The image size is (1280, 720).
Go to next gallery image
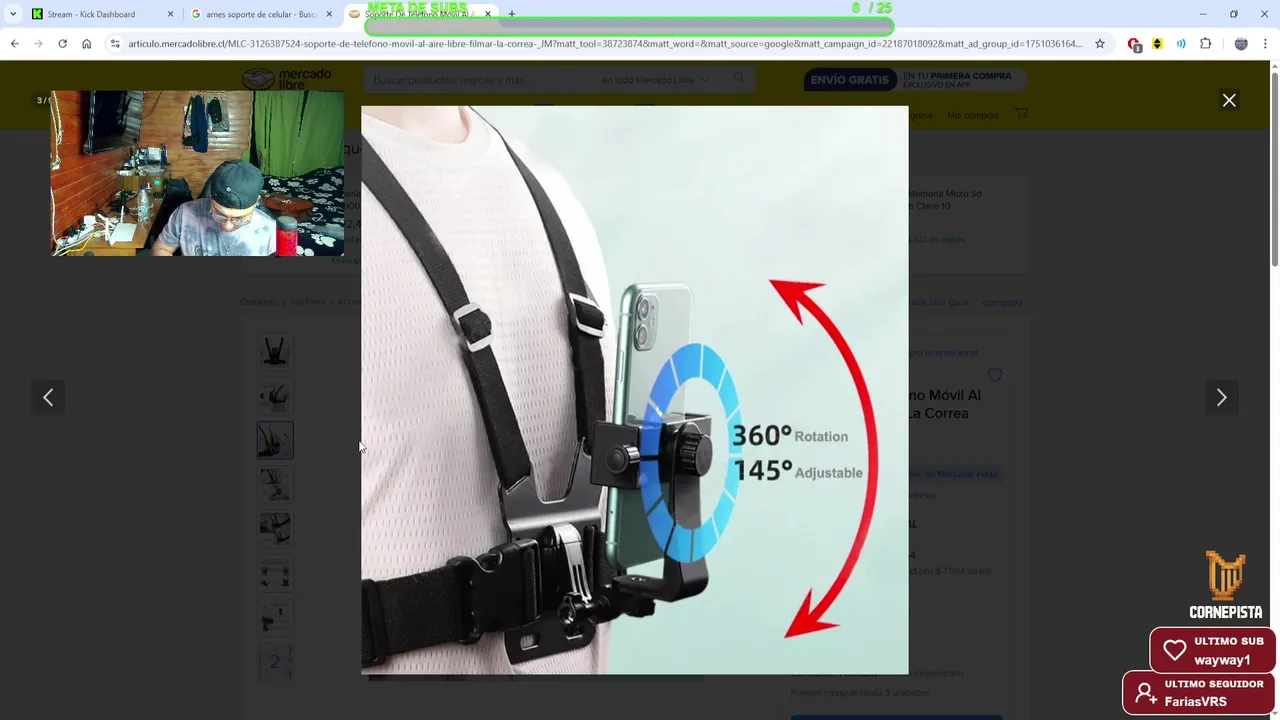(x=1221, y=397)
